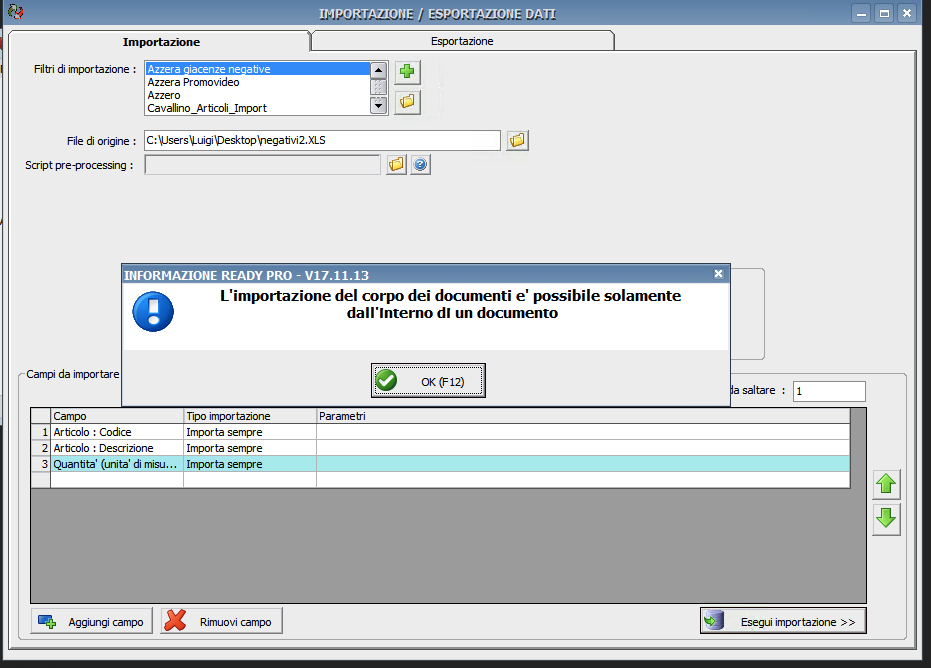Click the application icon in the title bar
Viewport: 931px width, 668px height.
tap(15, 11)
